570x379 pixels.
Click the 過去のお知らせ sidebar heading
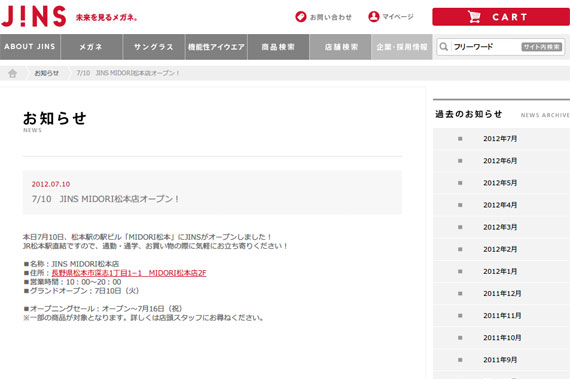469,114
